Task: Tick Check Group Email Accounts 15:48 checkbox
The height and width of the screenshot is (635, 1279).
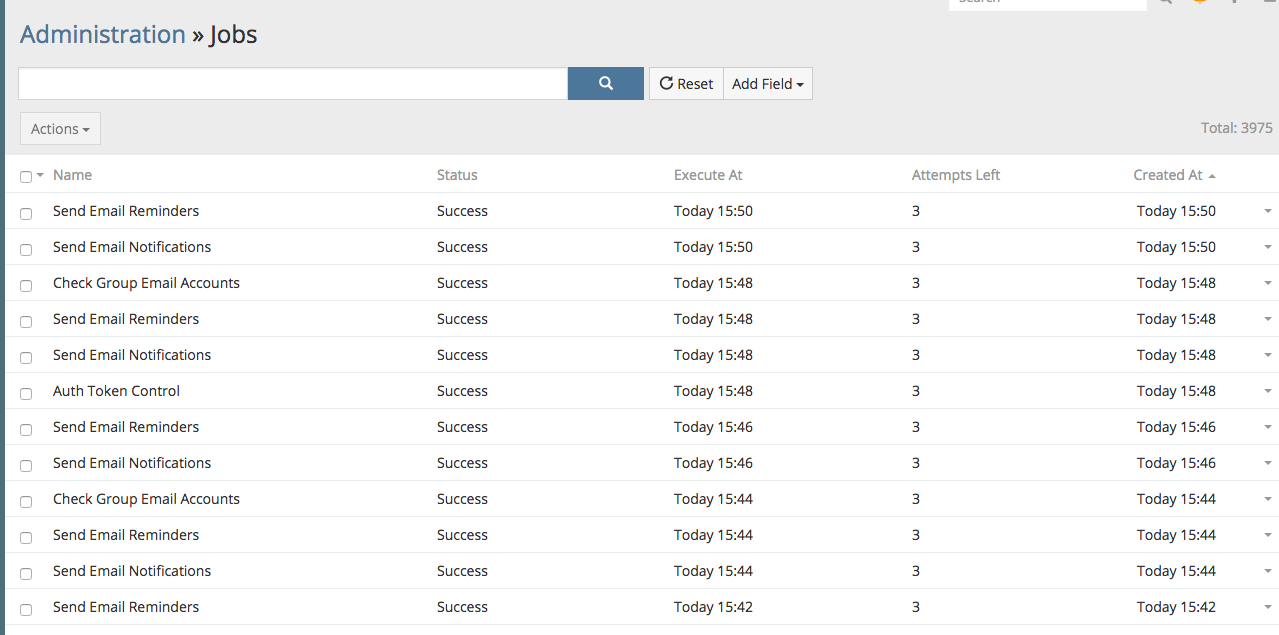Action: [26, 285]
